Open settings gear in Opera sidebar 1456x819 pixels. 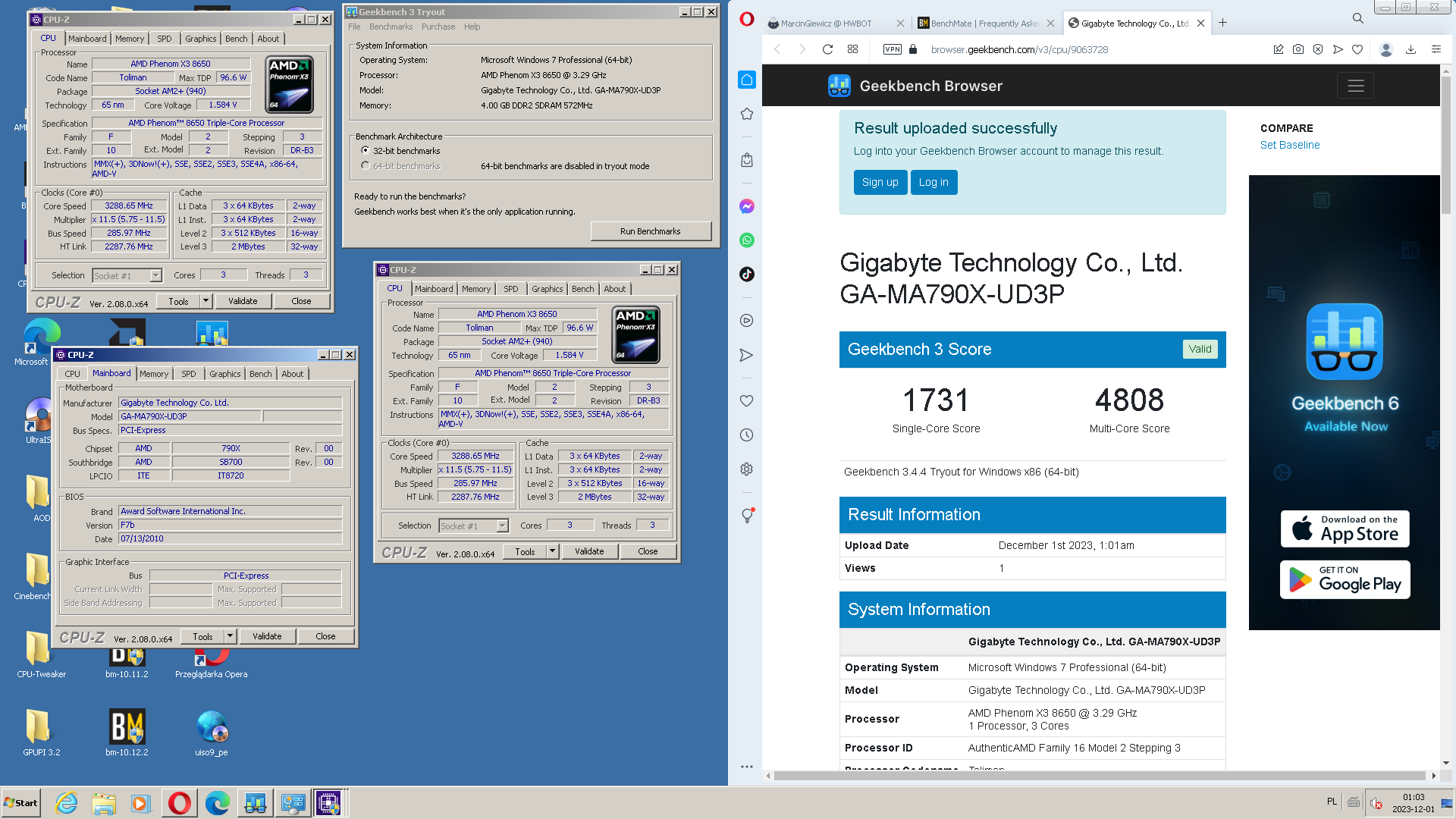tap(747, 469)
